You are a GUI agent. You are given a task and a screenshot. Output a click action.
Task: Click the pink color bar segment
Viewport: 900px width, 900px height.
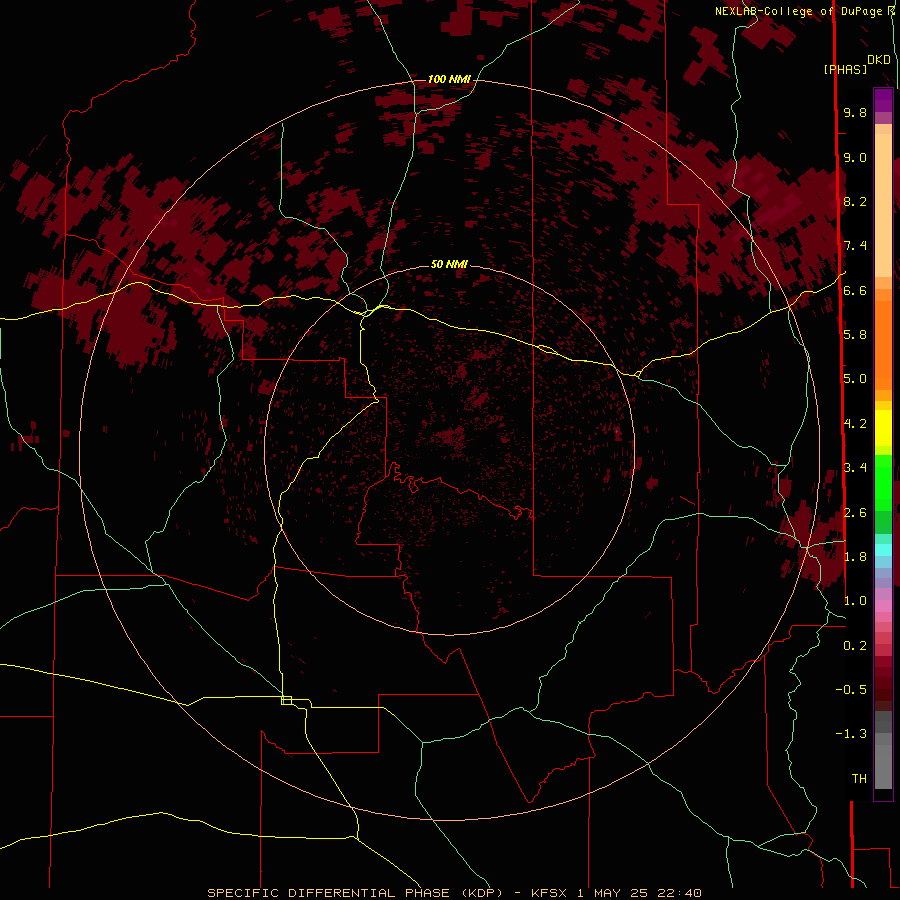coord(883,606)
